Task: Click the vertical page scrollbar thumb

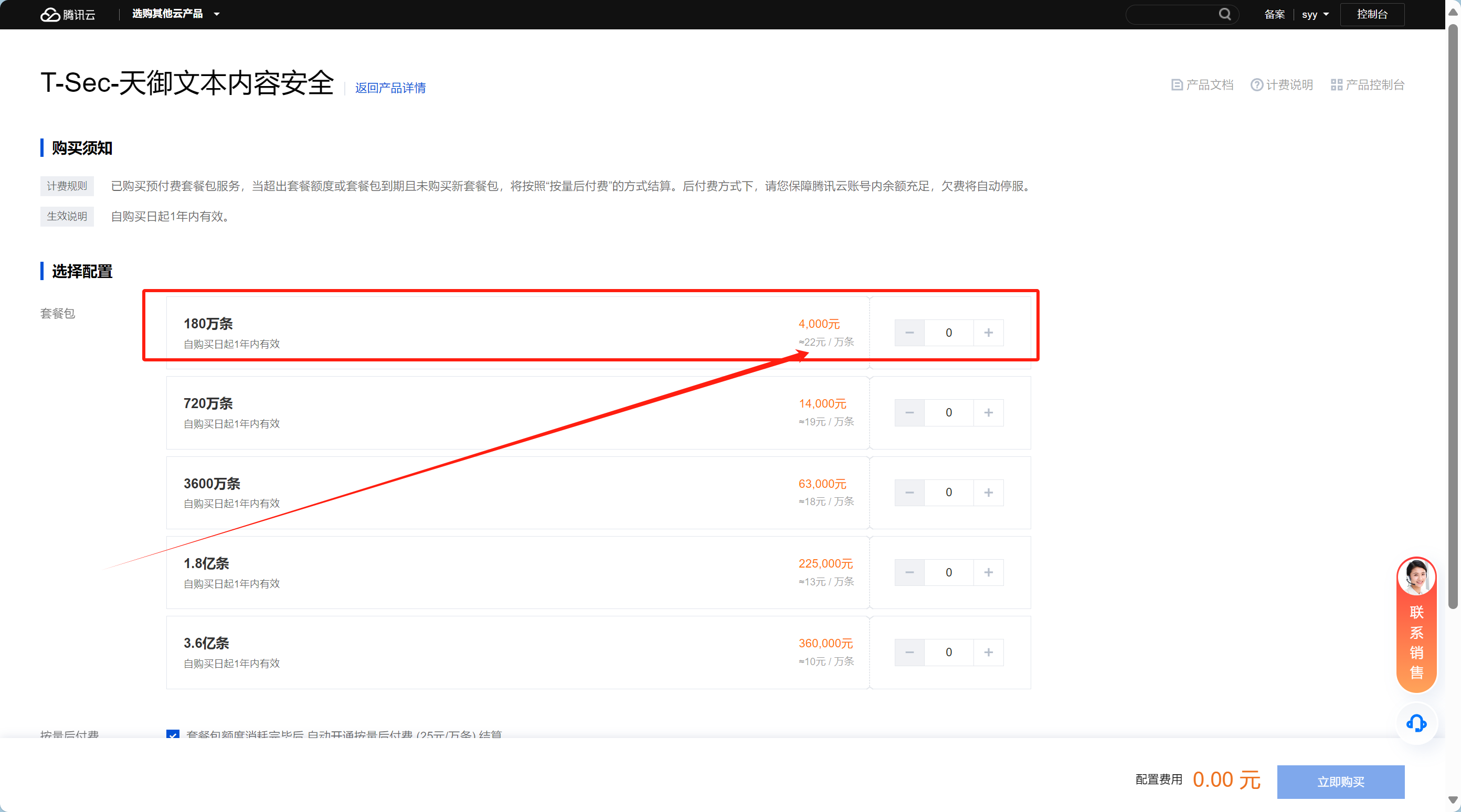Action: 1453,317
